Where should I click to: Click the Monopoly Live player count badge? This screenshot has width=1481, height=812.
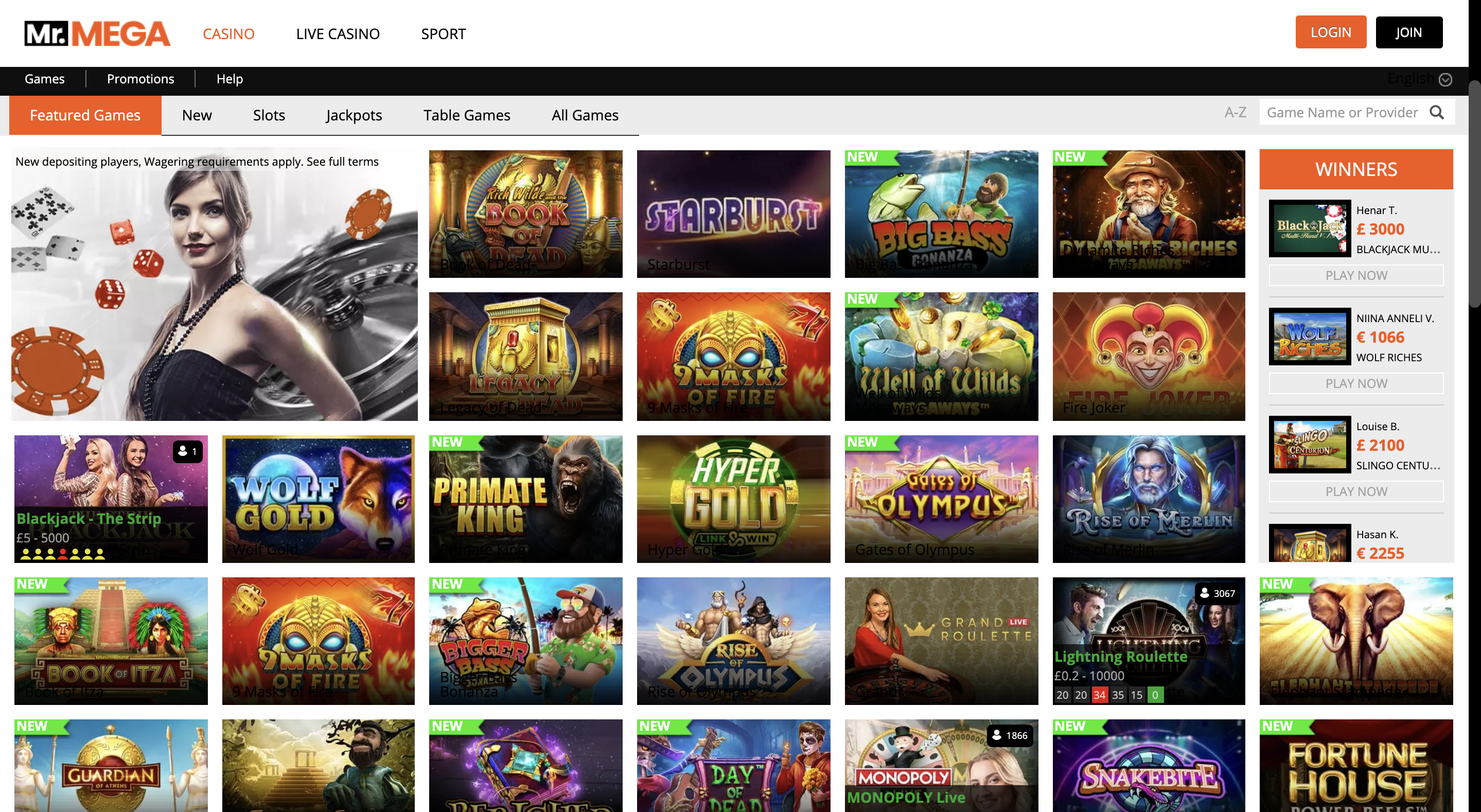click(x=1010, y=735)
